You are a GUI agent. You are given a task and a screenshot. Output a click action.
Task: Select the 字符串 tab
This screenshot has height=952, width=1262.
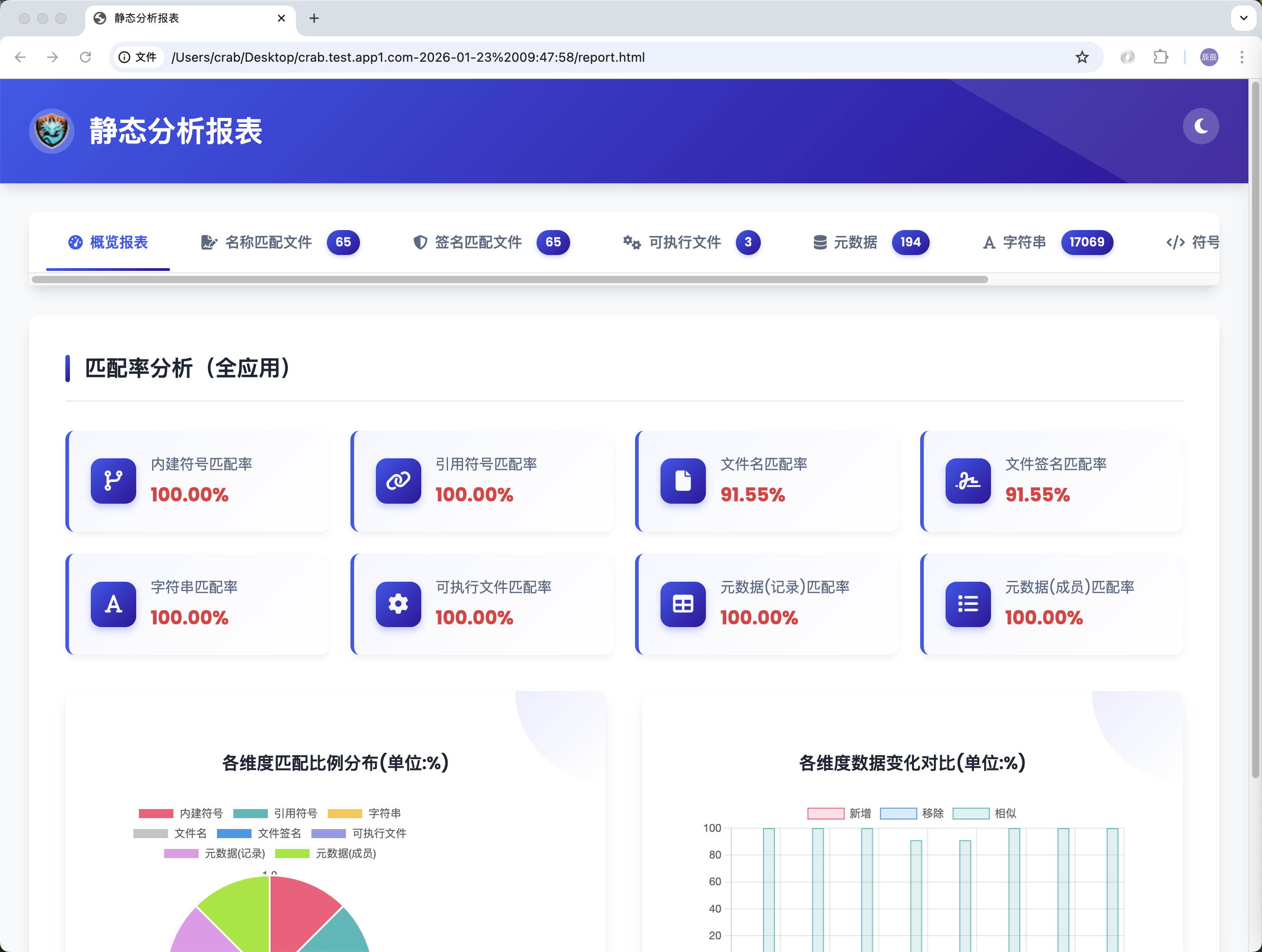pos(1047,242)
